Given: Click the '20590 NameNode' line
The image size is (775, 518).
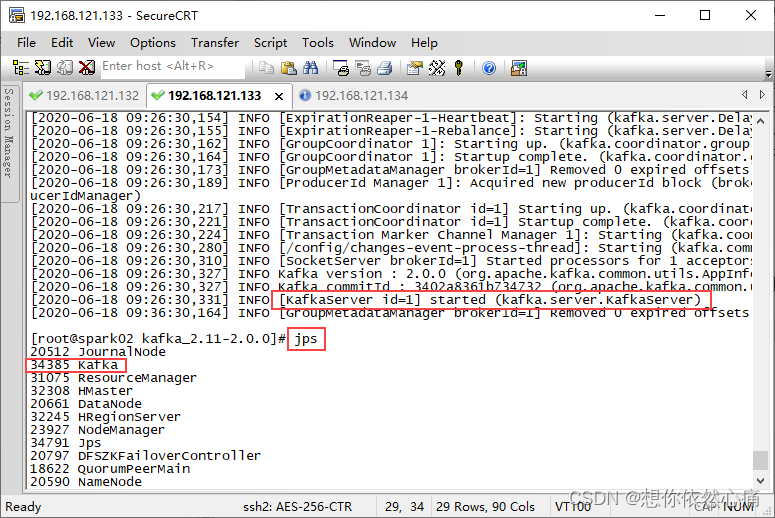Looking at the screenshot, I should click(x=86, y=481).
